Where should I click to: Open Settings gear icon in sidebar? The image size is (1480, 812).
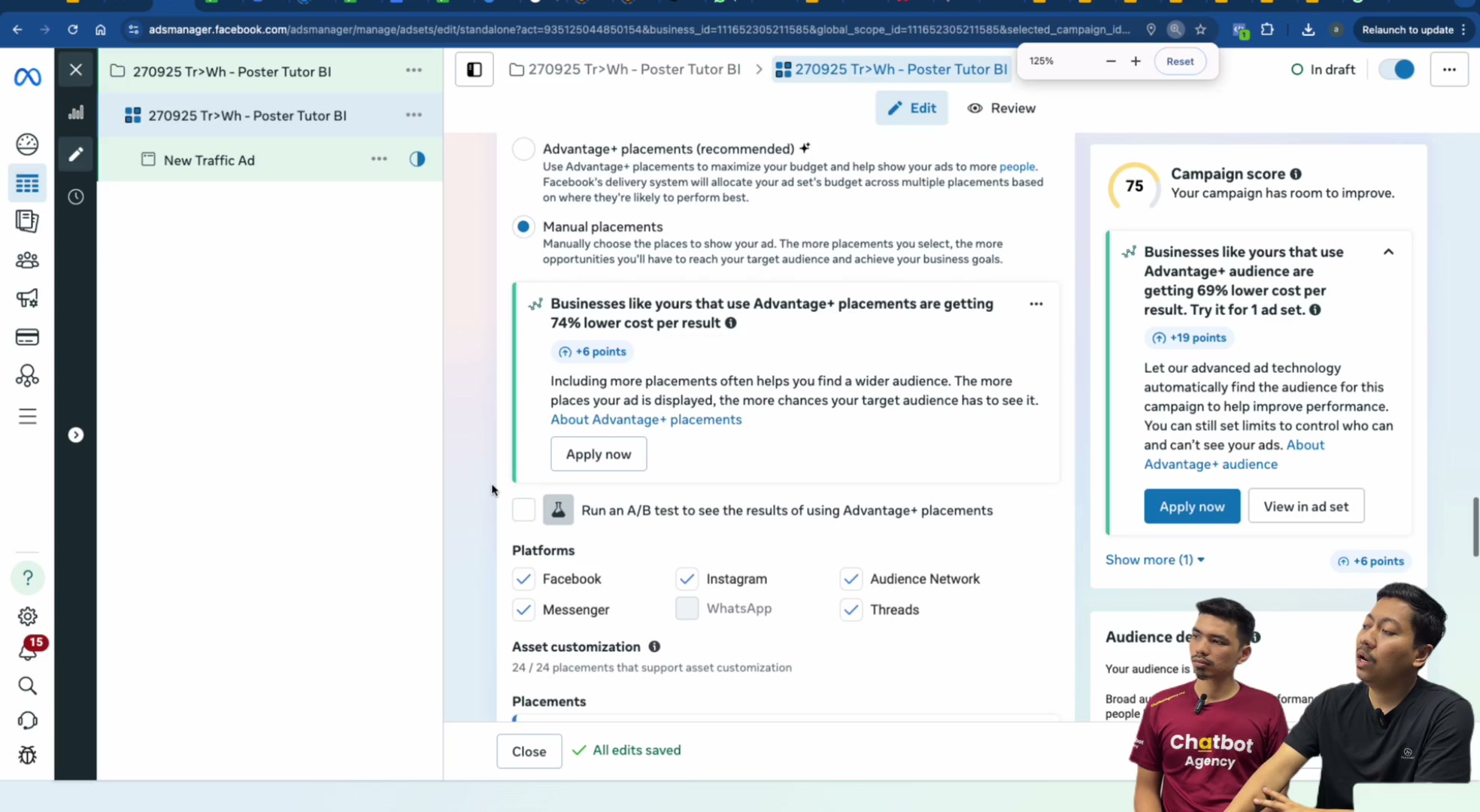[27, 617]
